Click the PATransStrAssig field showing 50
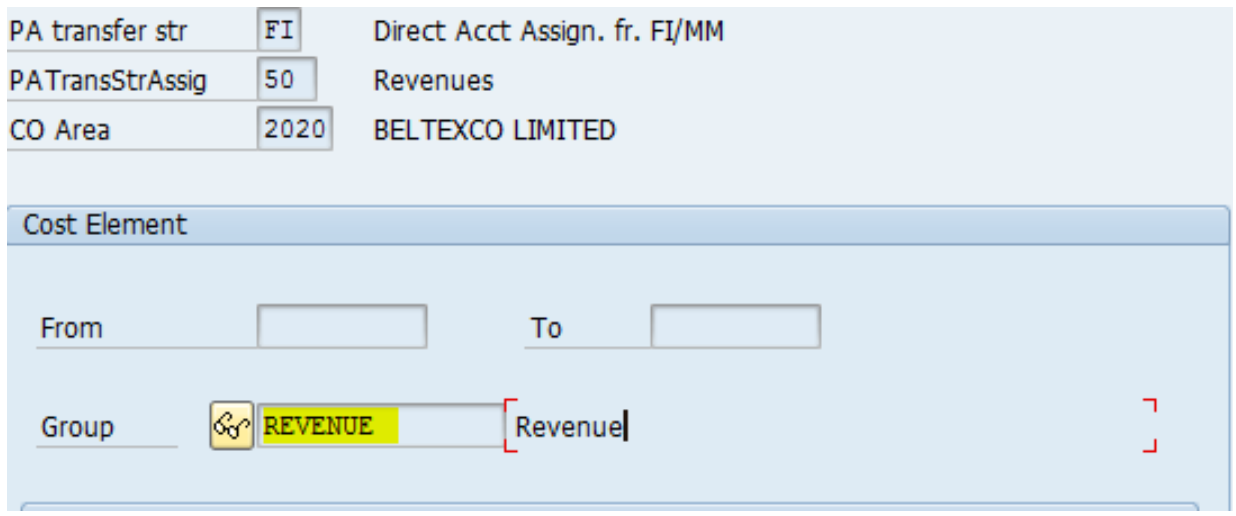Screen dimensions: 1236x516 point(286,80)
